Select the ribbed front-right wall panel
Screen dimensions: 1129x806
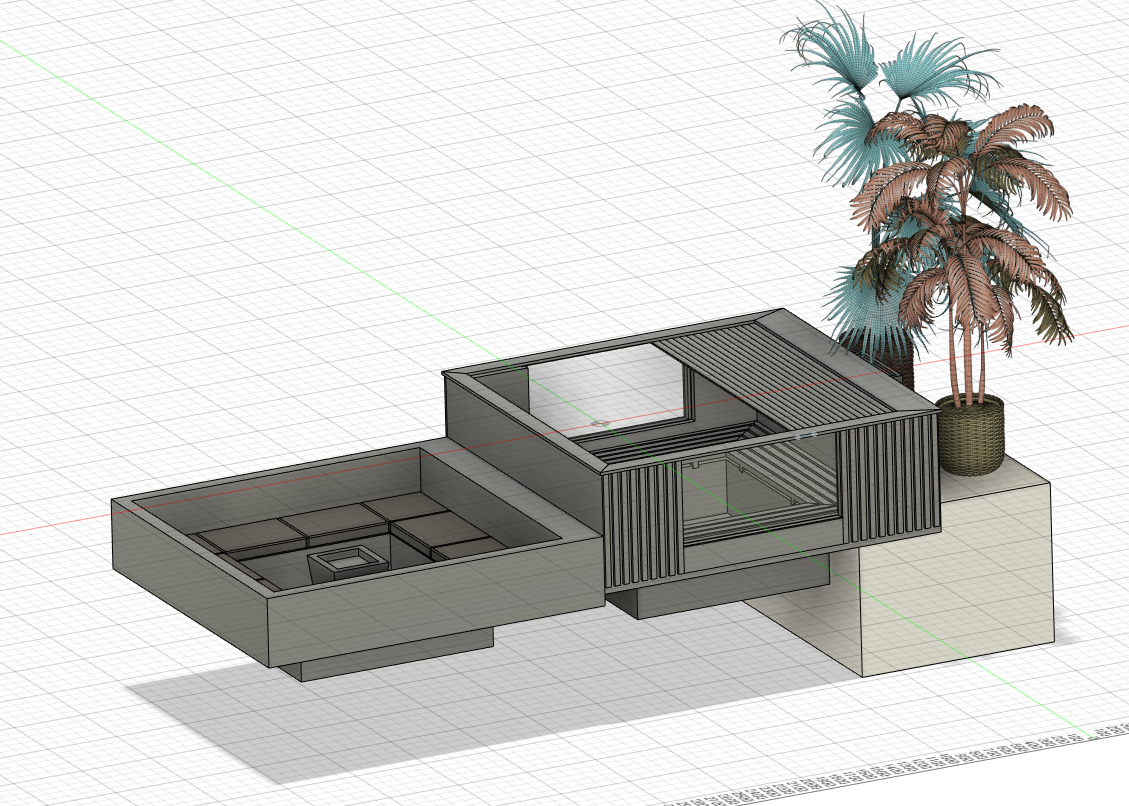point(889,479)
